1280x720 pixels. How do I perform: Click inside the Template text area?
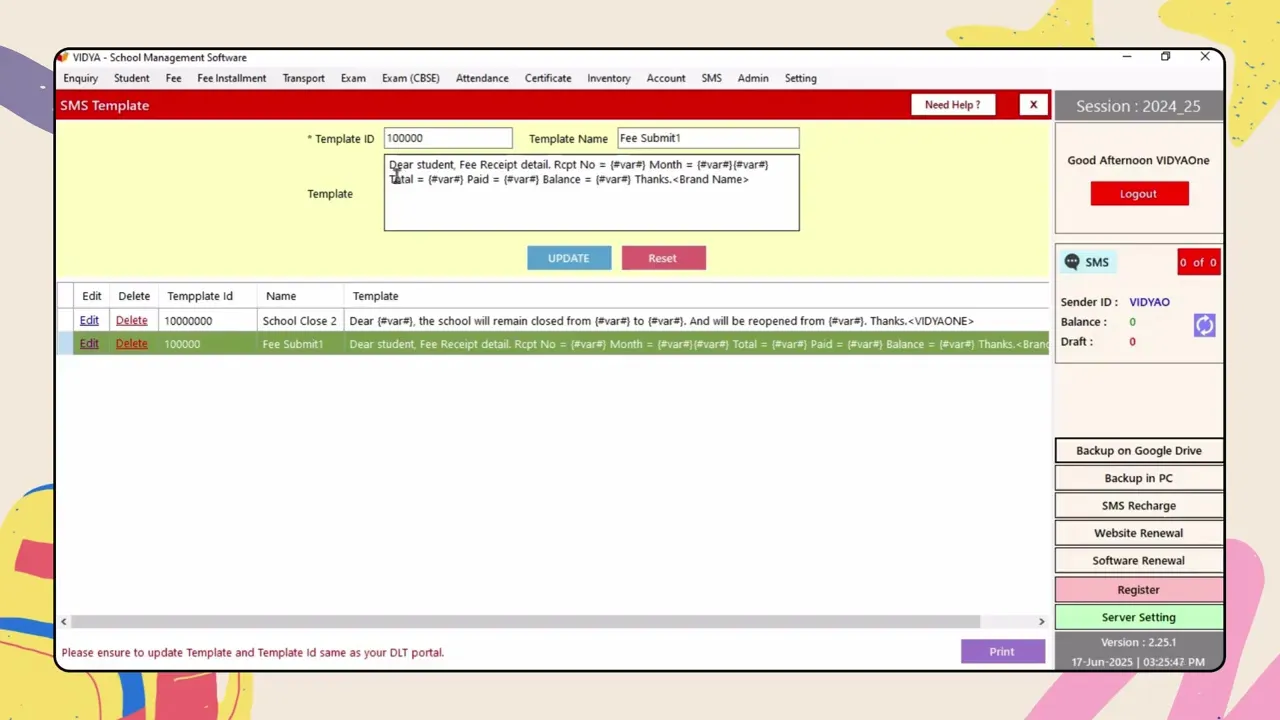[x=591, y=193]
